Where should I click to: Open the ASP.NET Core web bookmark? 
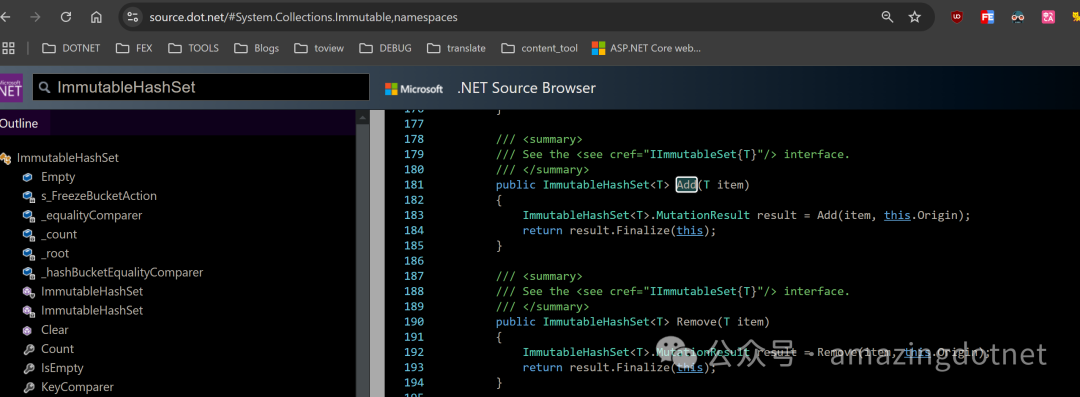click(646, 48)
